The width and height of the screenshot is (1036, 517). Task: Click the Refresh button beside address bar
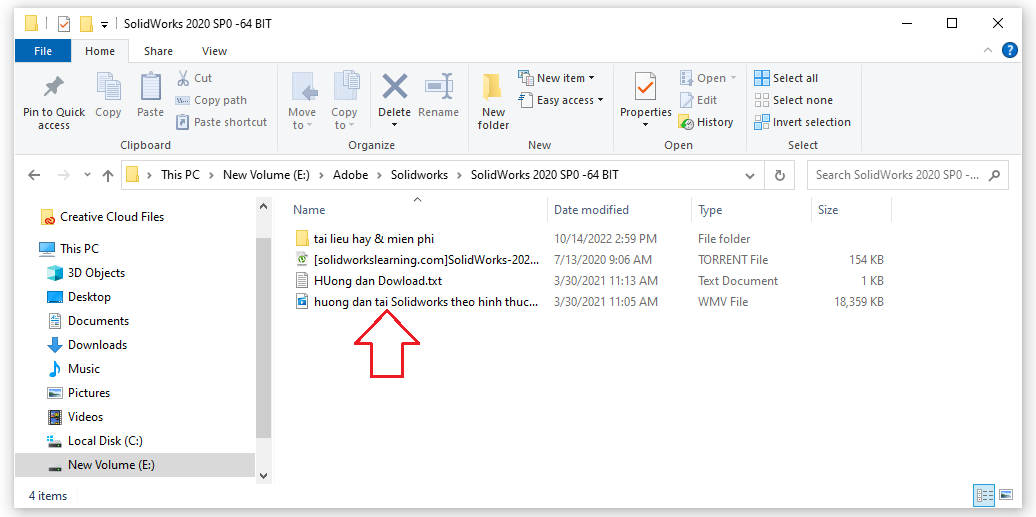tap(780, 175)
